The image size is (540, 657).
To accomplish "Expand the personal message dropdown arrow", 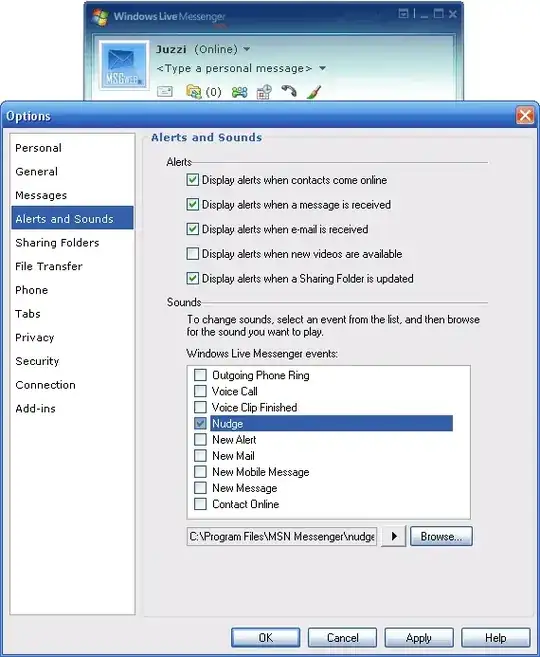I will [x=322, y=68].
